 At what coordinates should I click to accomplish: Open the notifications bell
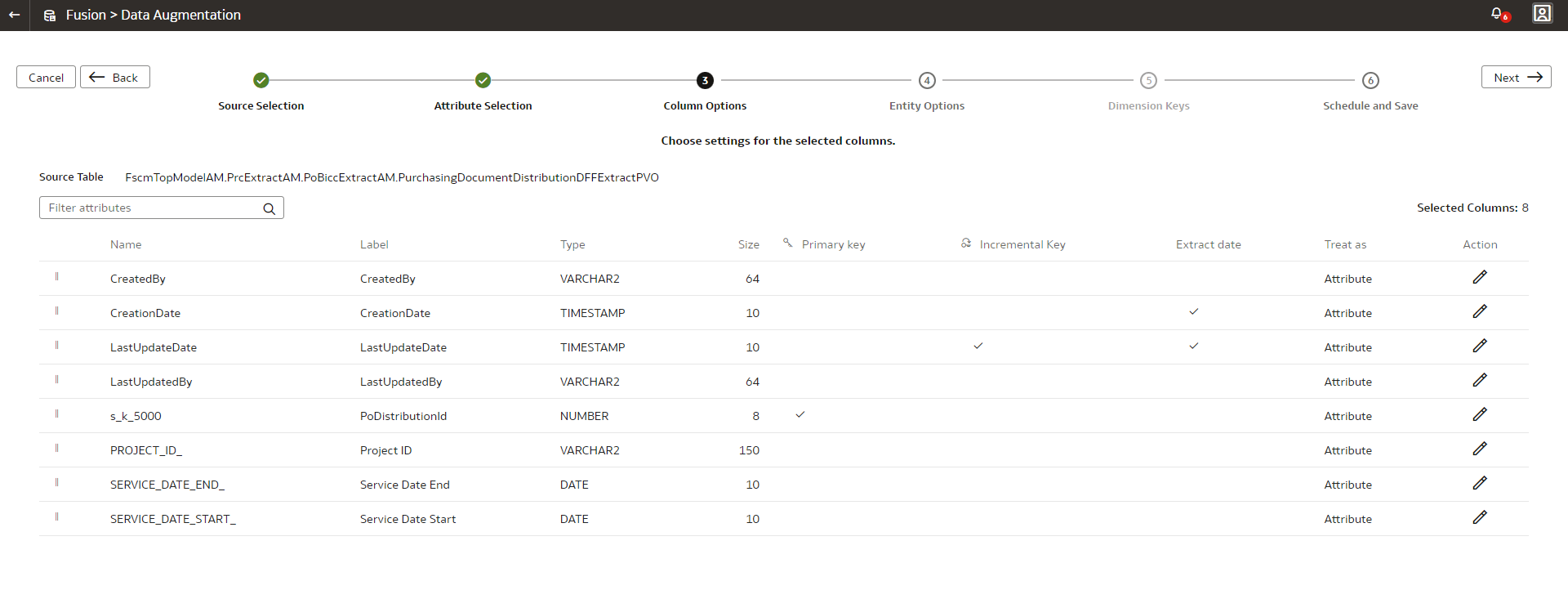1497,14
